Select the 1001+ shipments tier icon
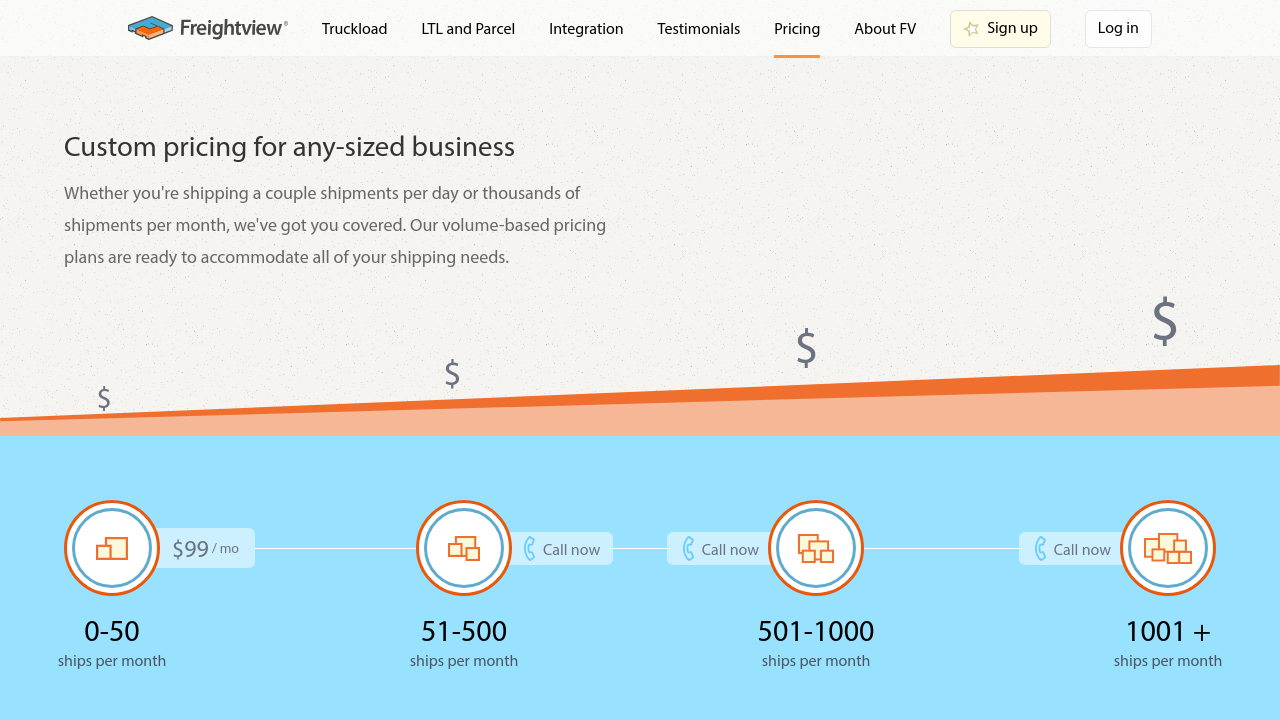 1168,548
